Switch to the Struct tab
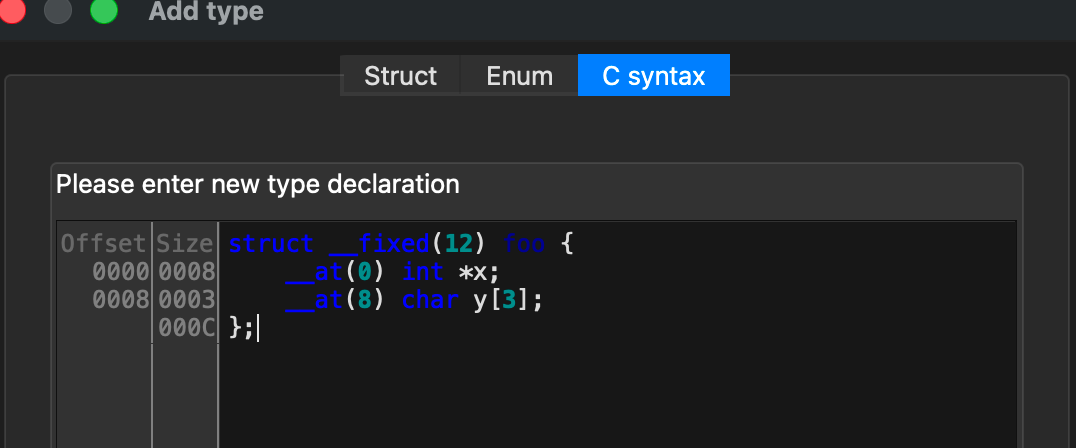The height and width of the screenshot is (448, 1076). click(400, 76)
